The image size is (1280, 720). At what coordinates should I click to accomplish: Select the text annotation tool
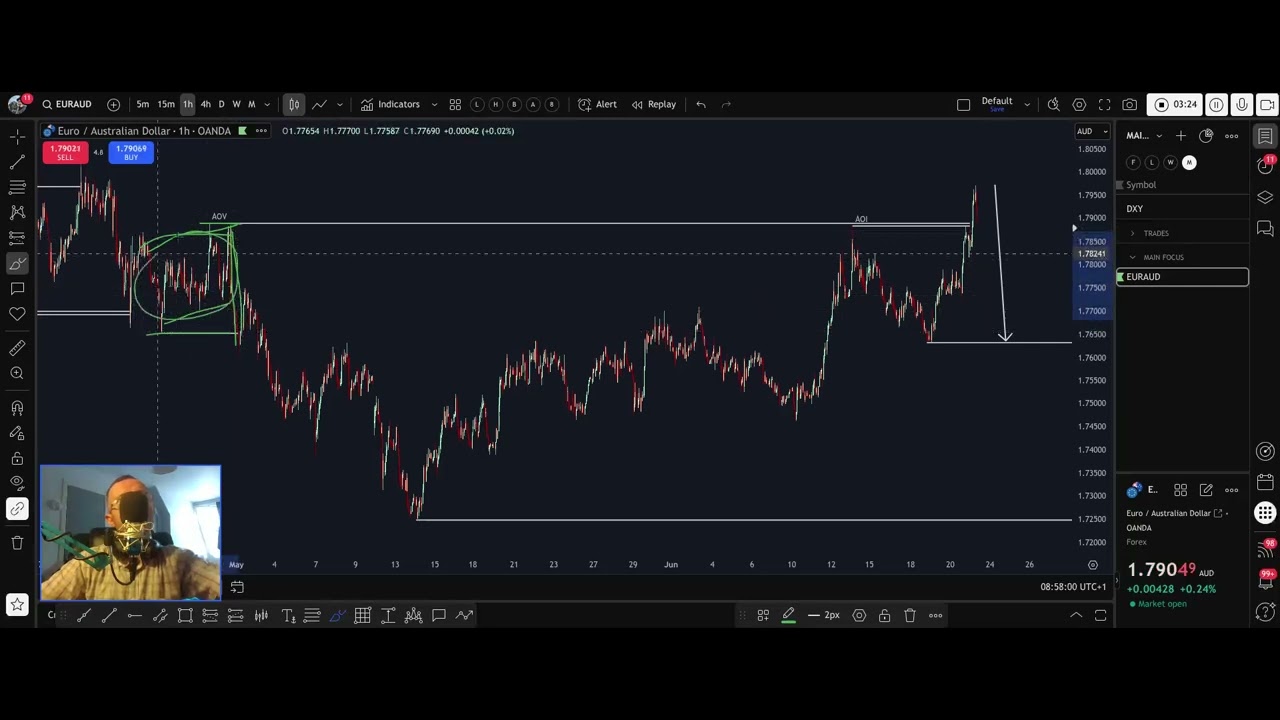[17, 289]
